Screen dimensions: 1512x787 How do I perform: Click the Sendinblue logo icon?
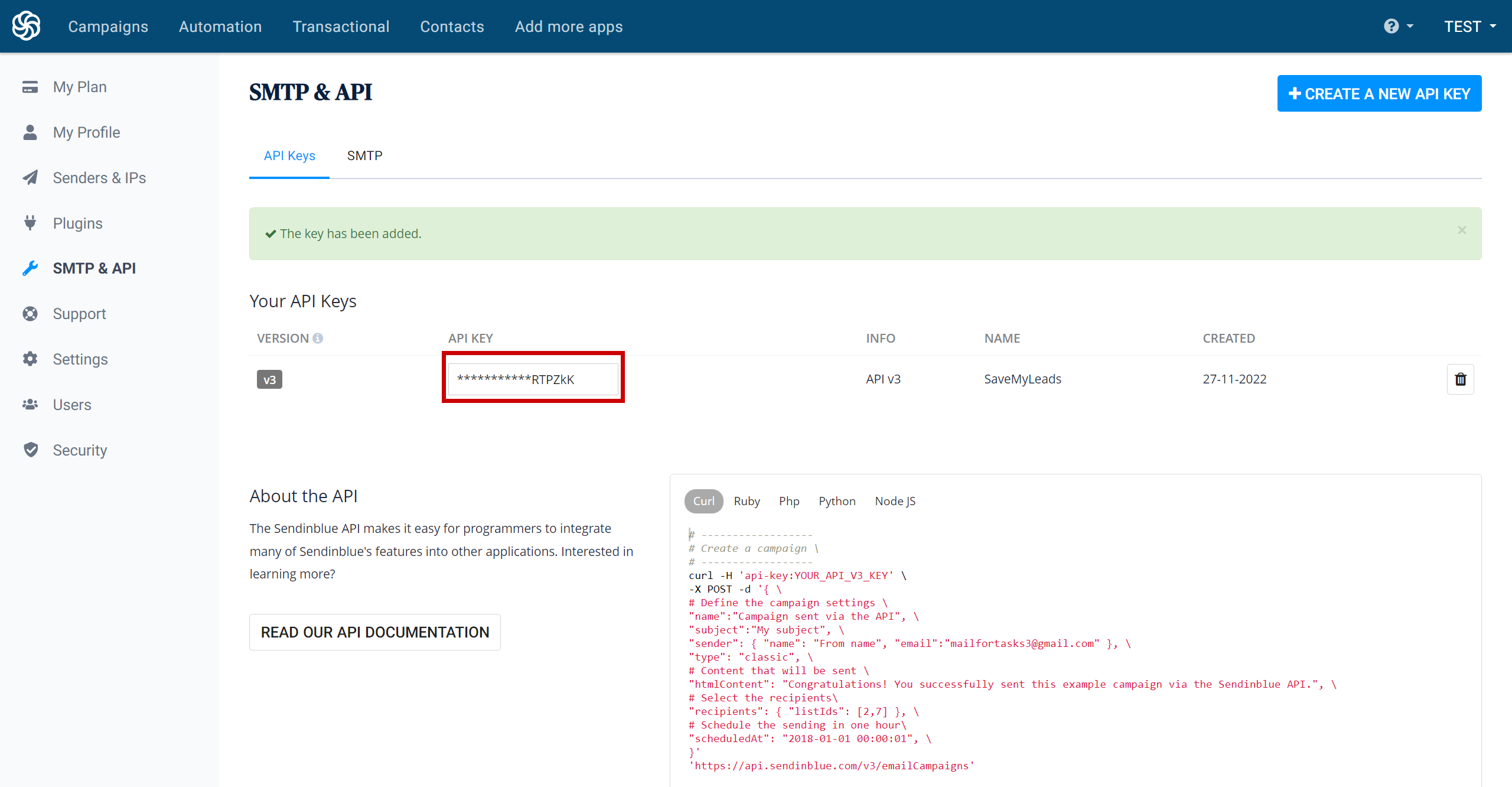point(27,26)
